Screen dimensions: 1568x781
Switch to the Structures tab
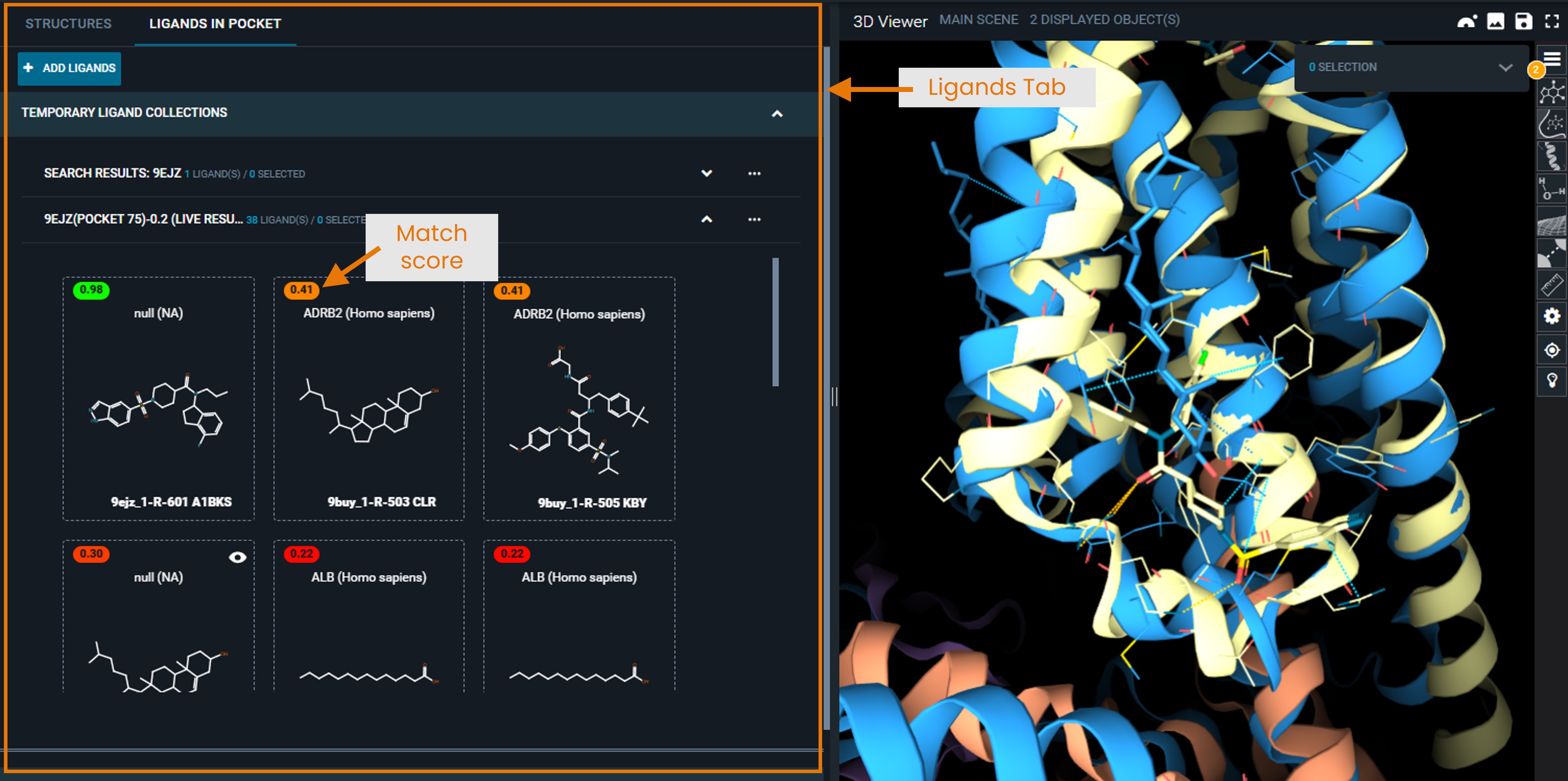point(68,24)
